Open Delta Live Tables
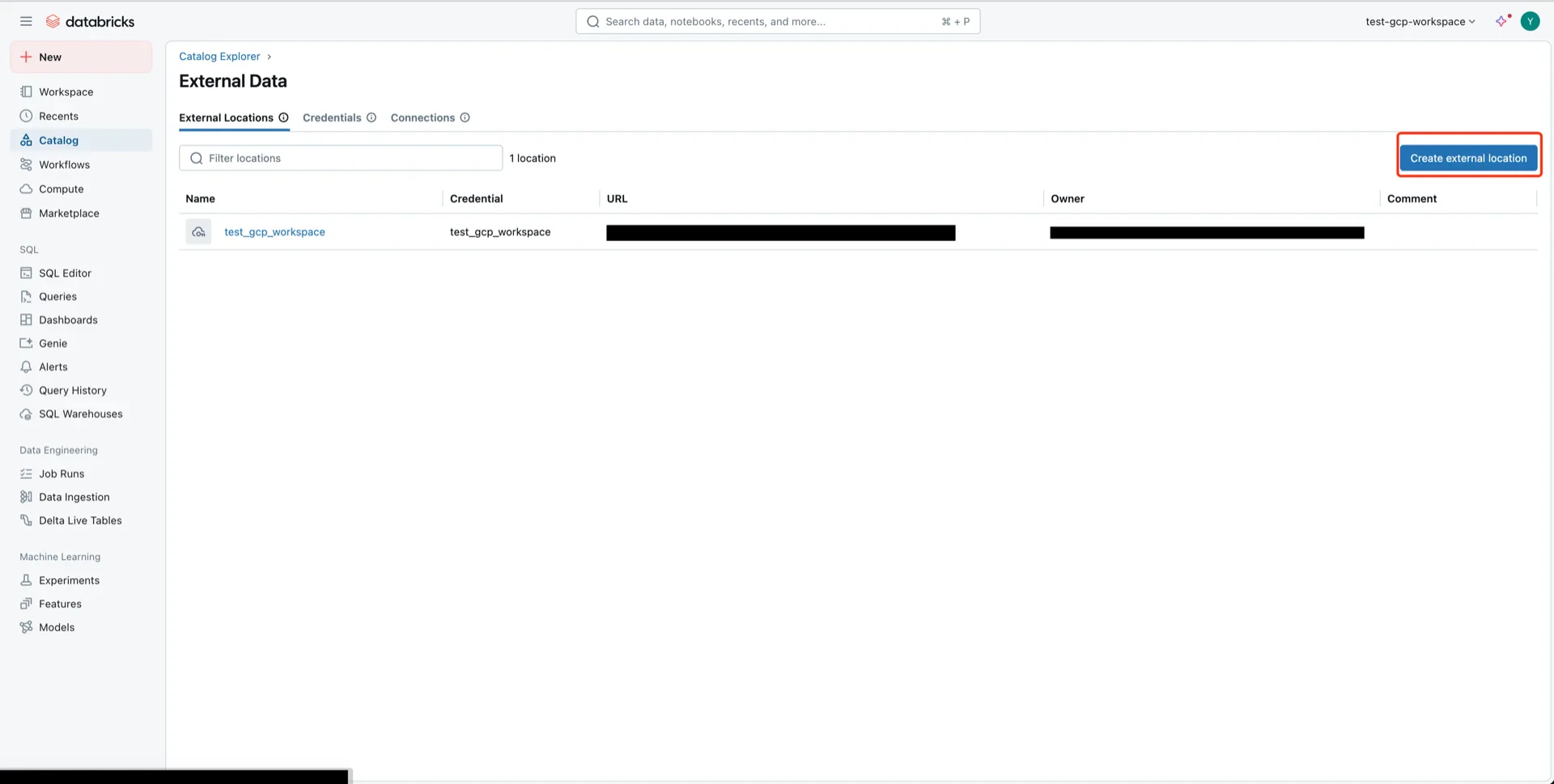 point(81,521)
